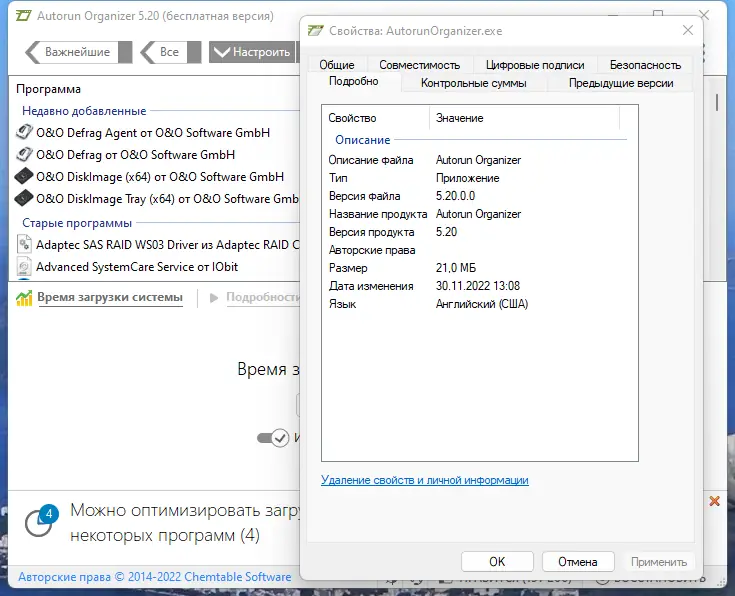
Task: Switch to the Совместимость tab
Action: pyautogui.click(x=420, y=65)
